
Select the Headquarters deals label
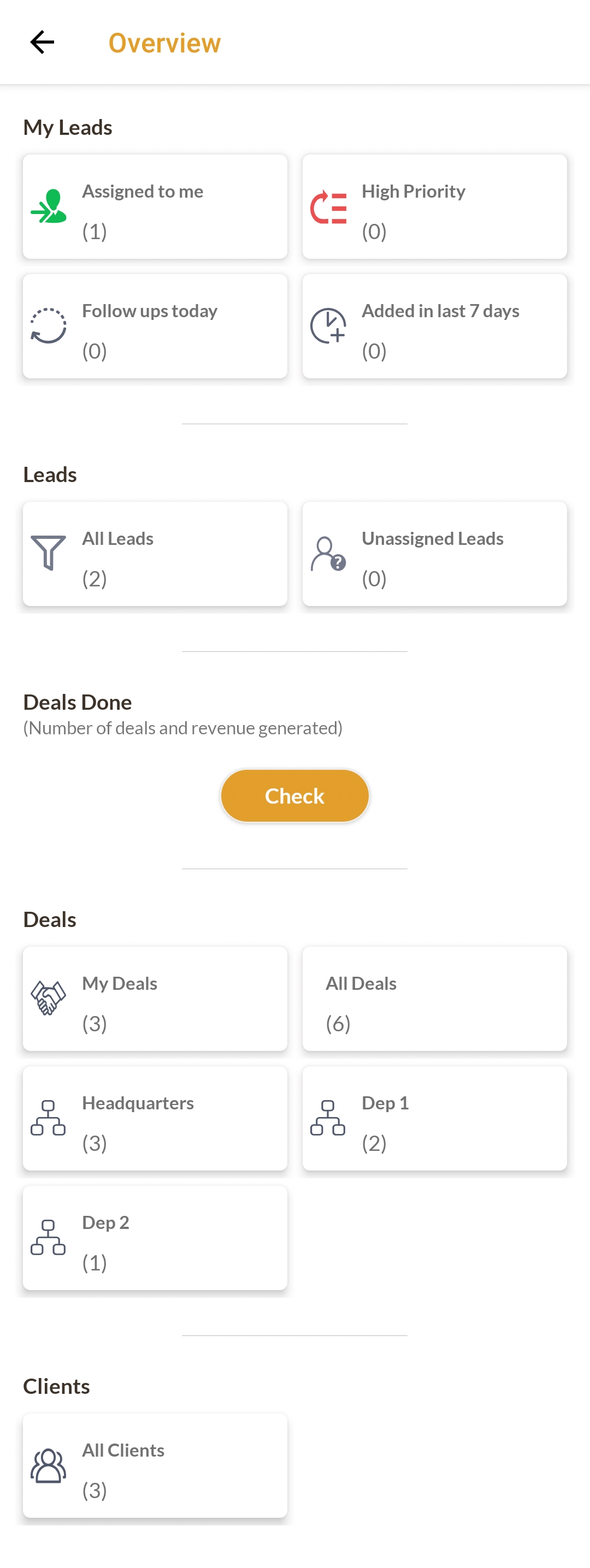click(138, 1102)
